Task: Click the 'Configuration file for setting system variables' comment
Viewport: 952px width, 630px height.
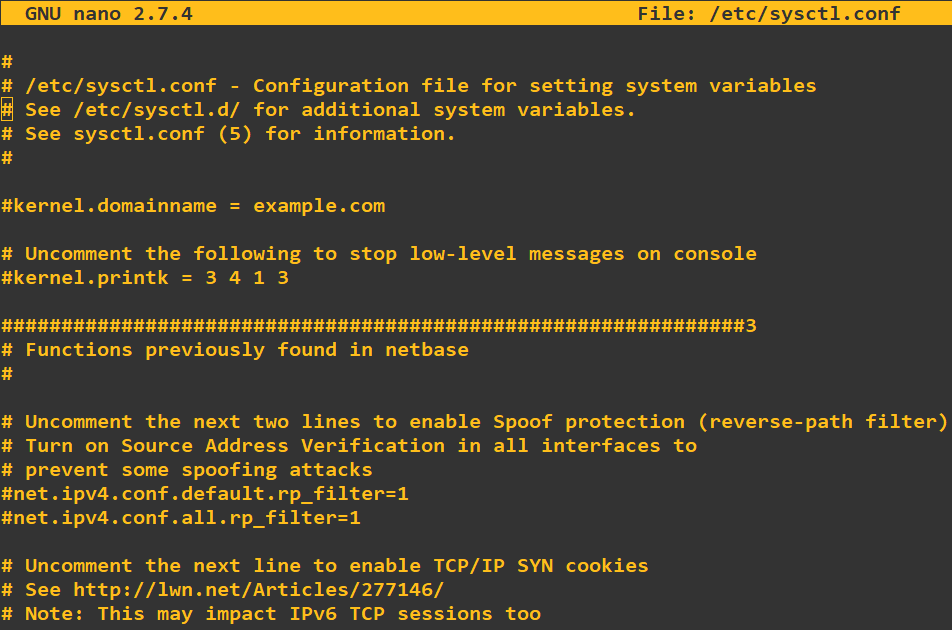Action: (534, 86)
